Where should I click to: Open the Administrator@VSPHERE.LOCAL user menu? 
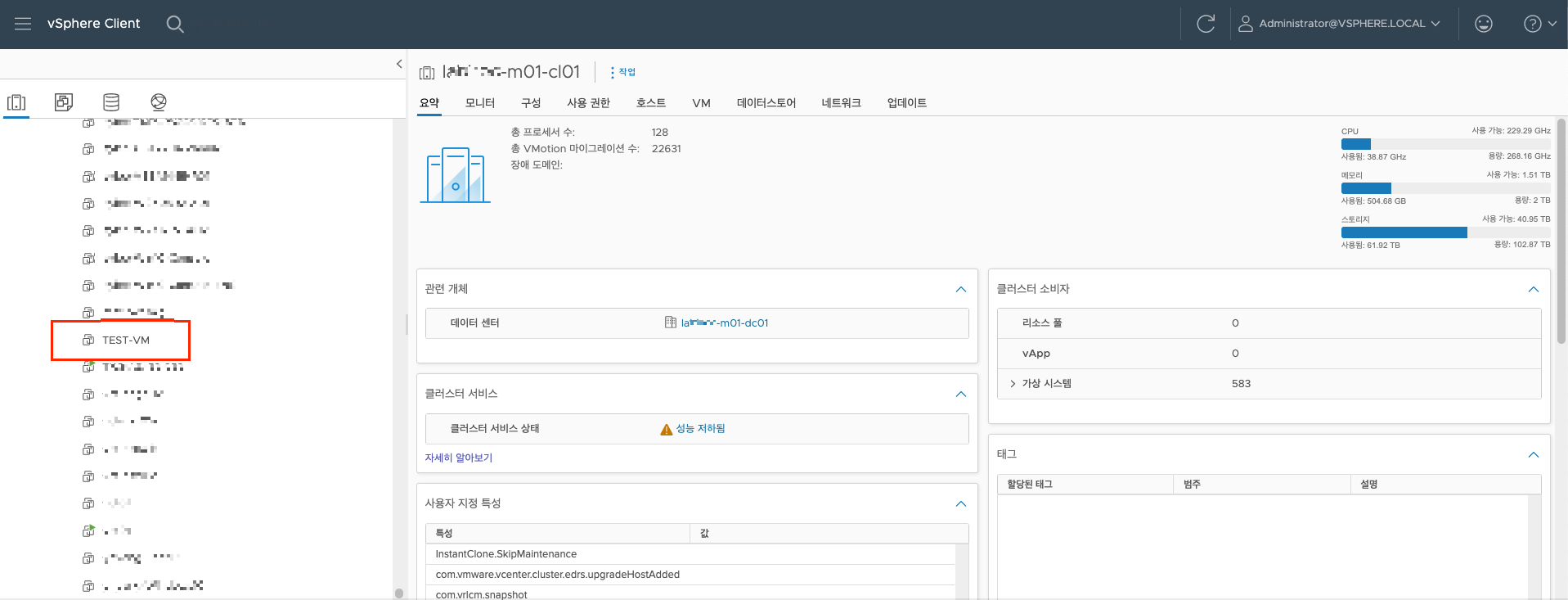(x=1339, y=24)
